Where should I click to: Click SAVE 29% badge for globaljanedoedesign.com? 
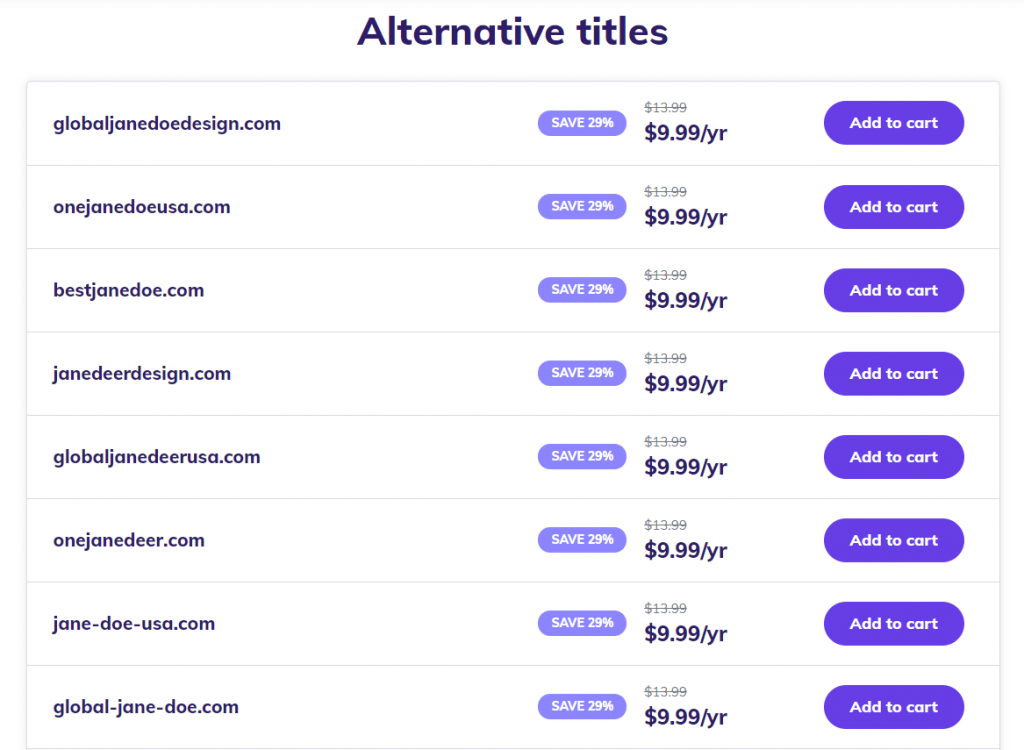click(x=582, y=123)
